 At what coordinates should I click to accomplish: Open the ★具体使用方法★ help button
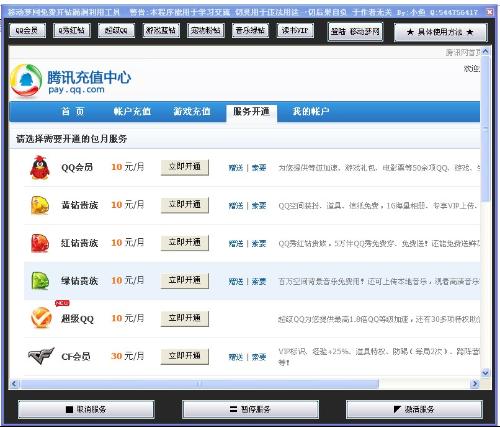(x=440, y=32)
